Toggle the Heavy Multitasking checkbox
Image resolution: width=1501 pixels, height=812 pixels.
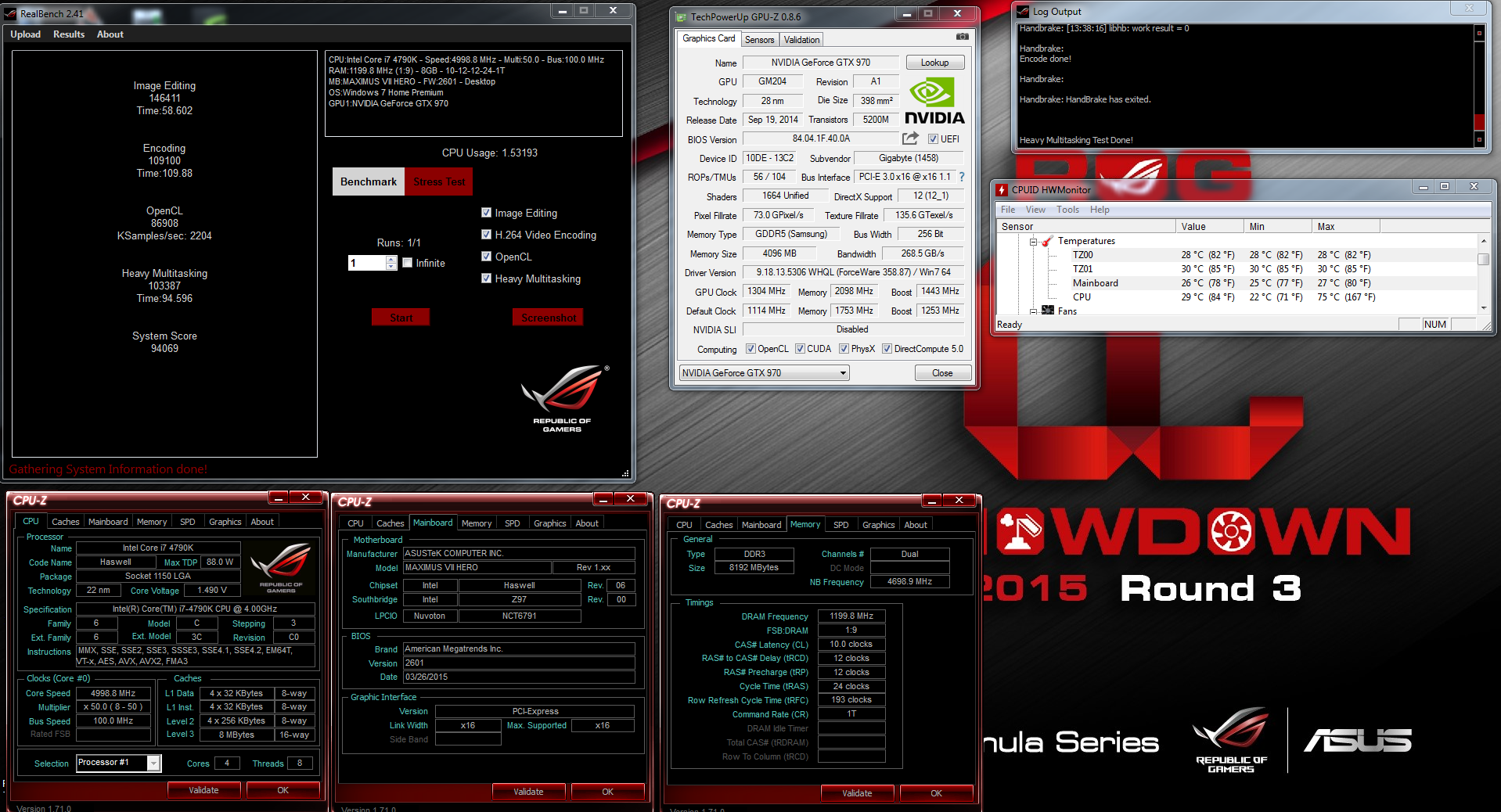click(x=486, y=278)
